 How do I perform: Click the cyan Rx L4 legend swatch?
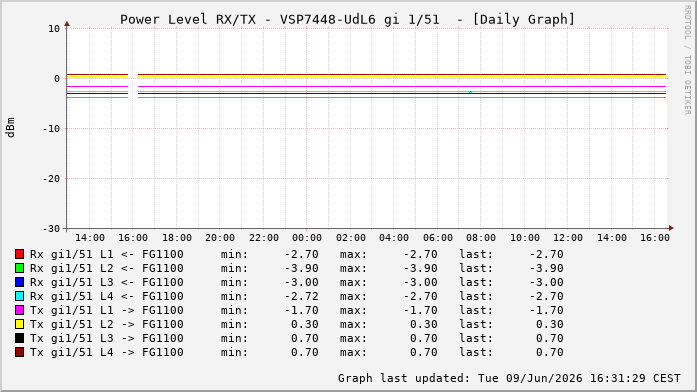[x=19, y=296]
